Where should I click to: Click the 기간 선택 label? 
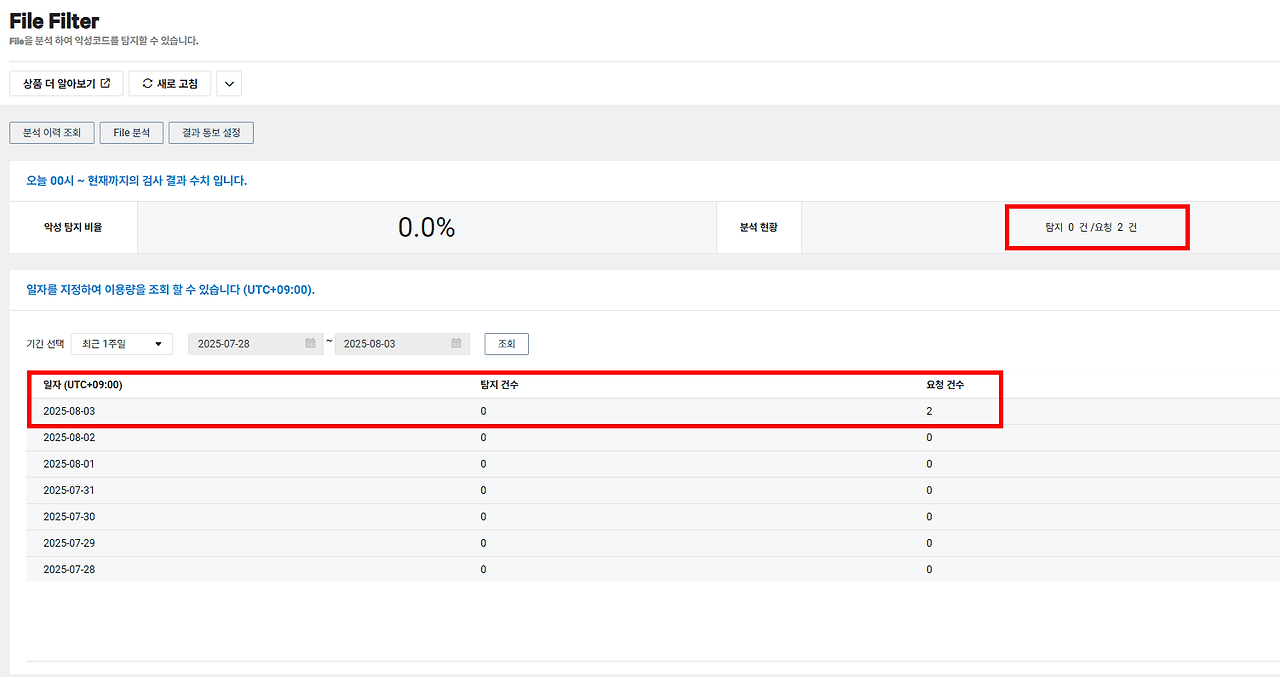click(45, 344)
